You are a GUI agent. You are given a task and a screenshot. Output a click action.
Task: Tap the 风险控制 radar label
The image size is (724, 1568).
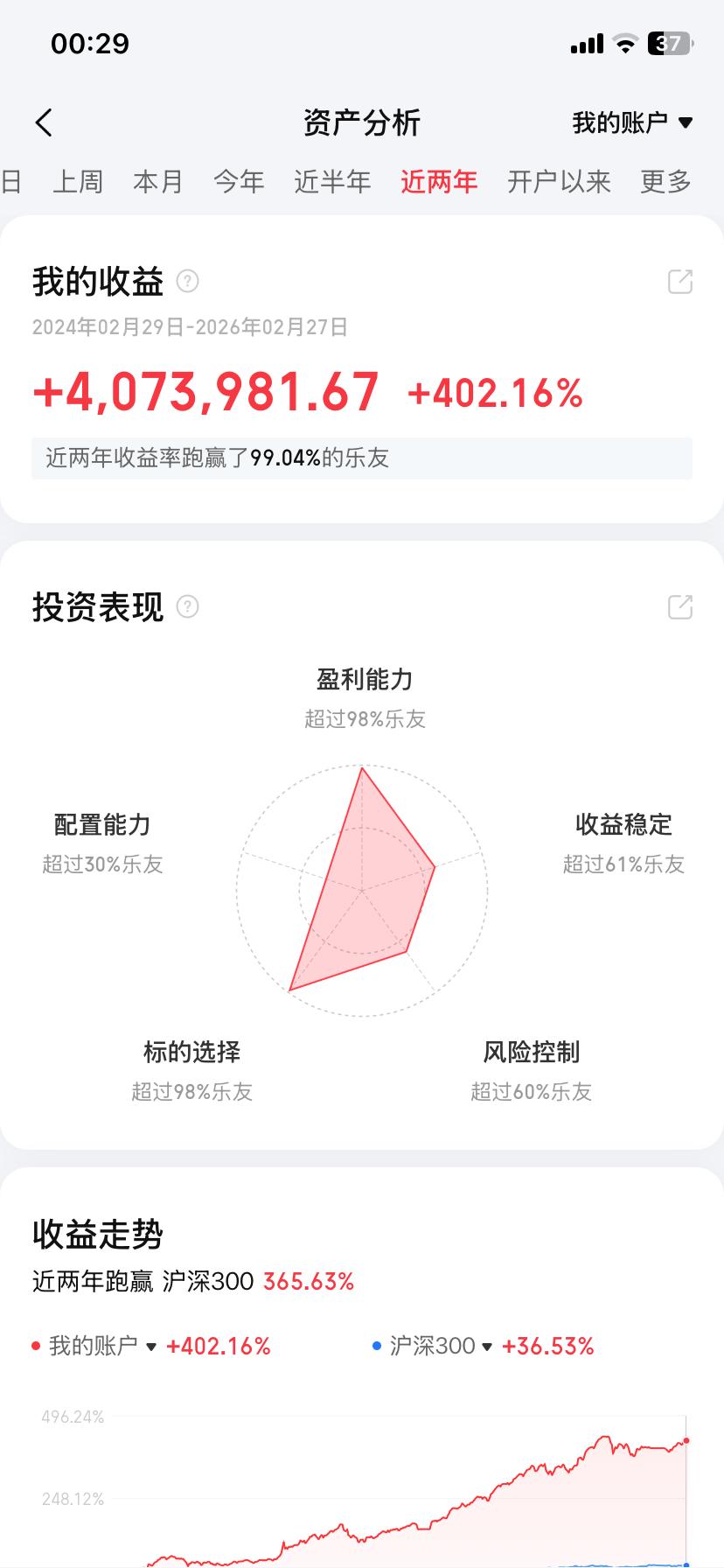tap(532, 1053)
